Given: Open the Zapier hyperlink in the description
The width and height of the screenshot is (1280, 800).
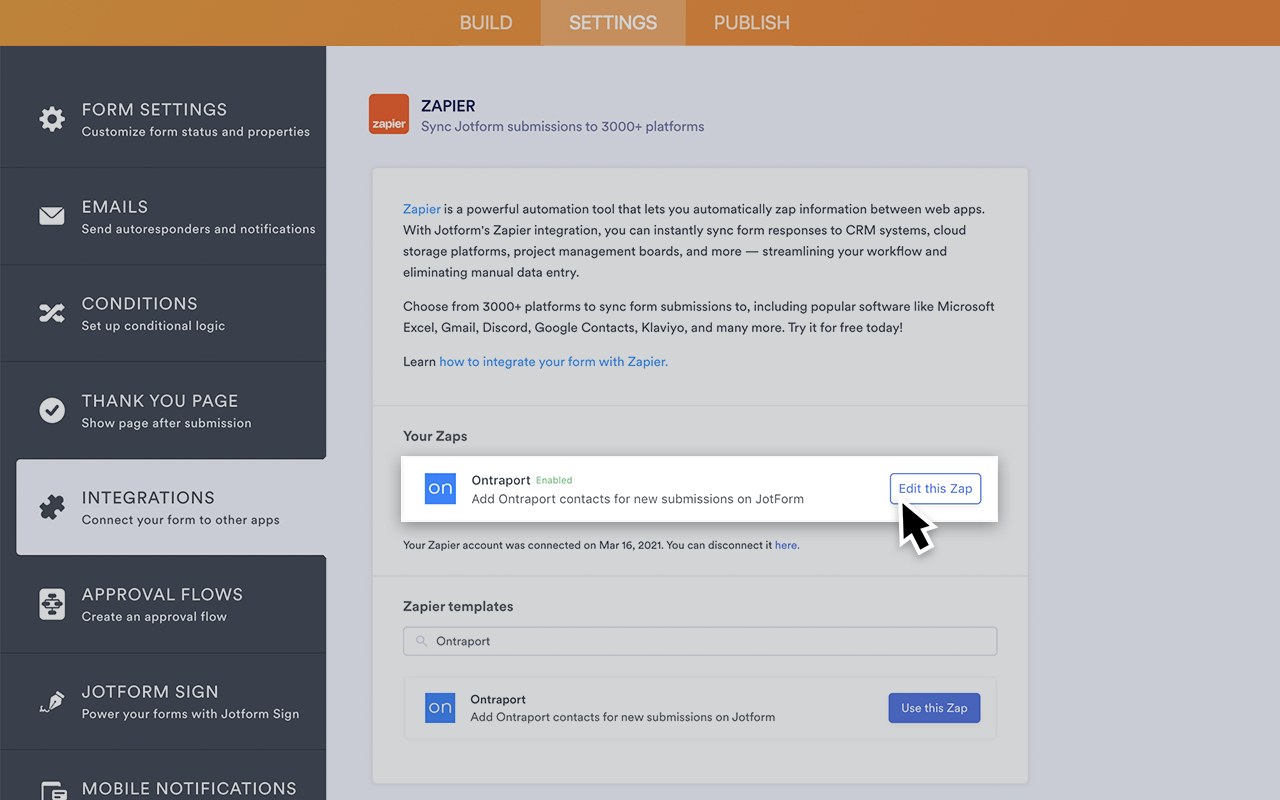Looking at the screenshot, I should pyautogui.click(x=421, y=208).
